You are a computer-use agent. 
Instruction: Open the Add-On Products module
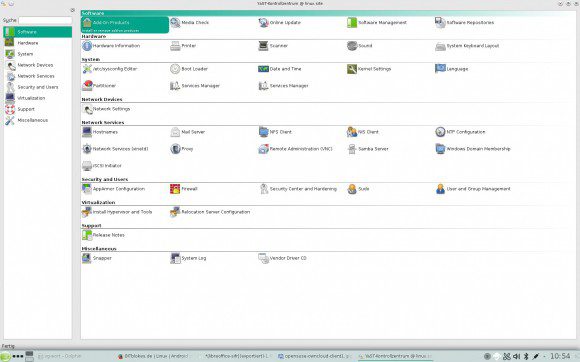(125, 25)
